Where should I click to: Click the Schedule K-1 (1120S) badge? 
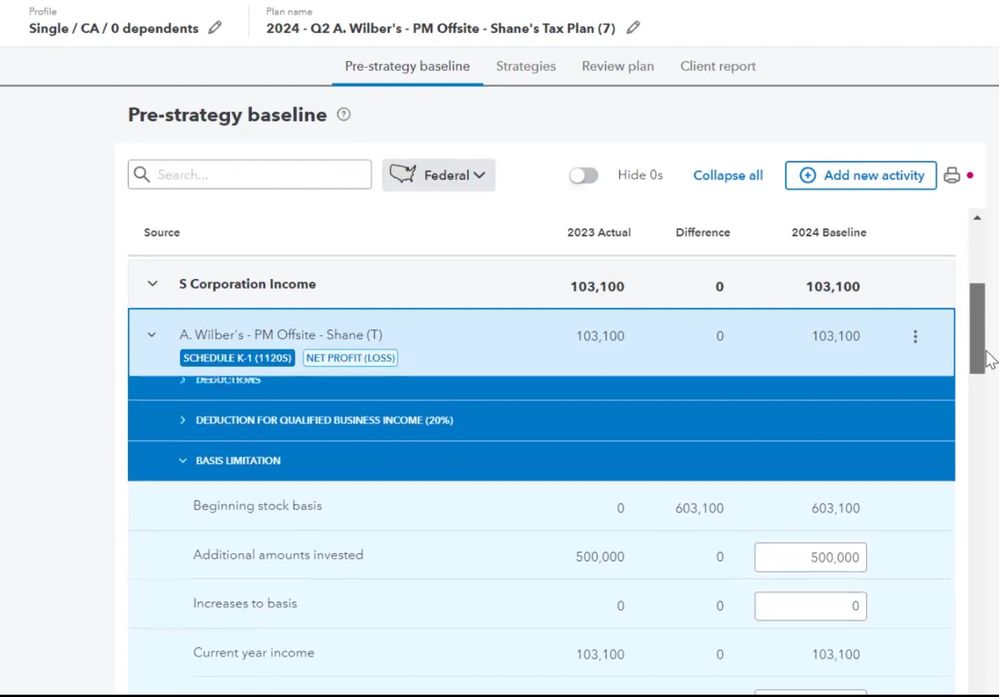[237, 358]
